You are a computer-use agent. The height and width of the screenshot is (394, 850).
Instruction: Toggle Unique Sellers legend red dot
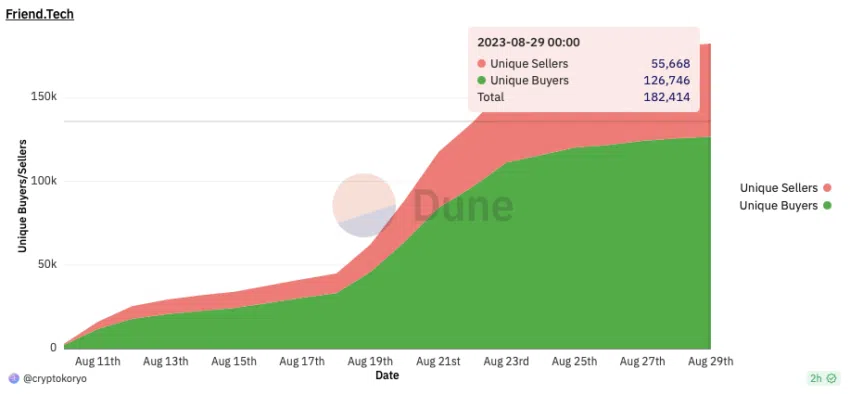tap(827, 188)
